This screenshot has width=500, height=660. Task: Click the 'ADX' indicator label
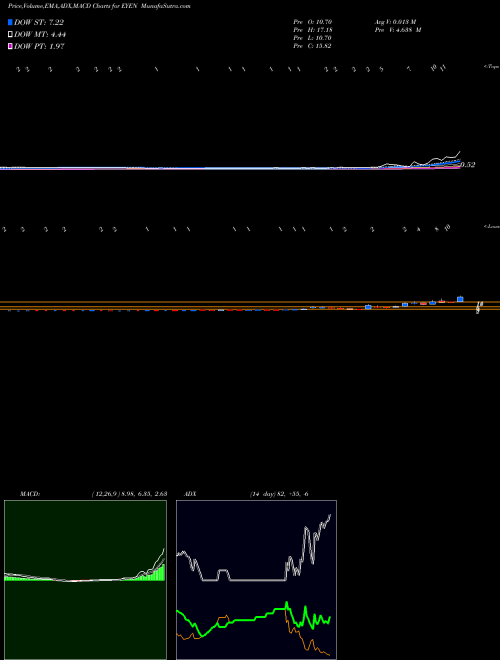point(191,494)
